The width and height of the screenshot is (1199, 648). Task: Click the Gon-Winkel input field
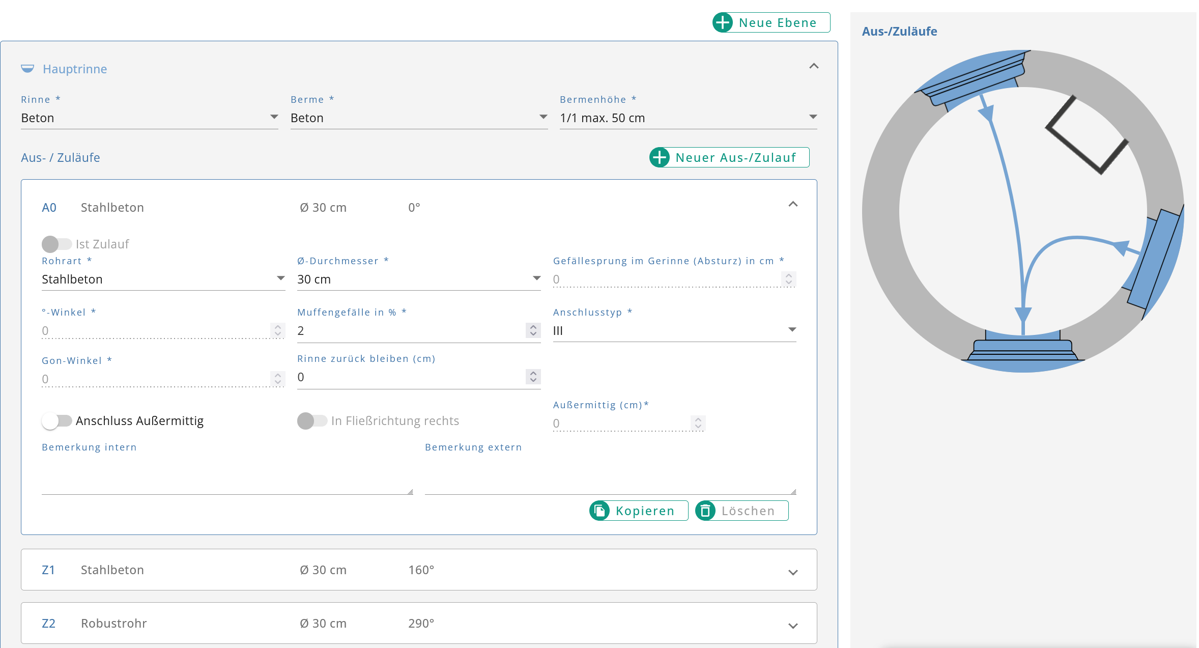click(163, 379)
